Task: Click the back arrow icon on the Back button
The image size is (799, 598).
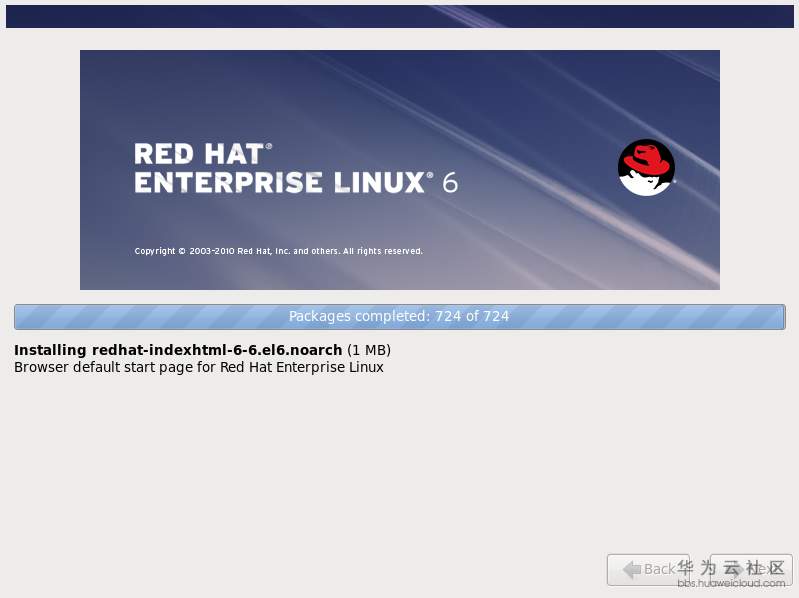Action: click(632, 569)
